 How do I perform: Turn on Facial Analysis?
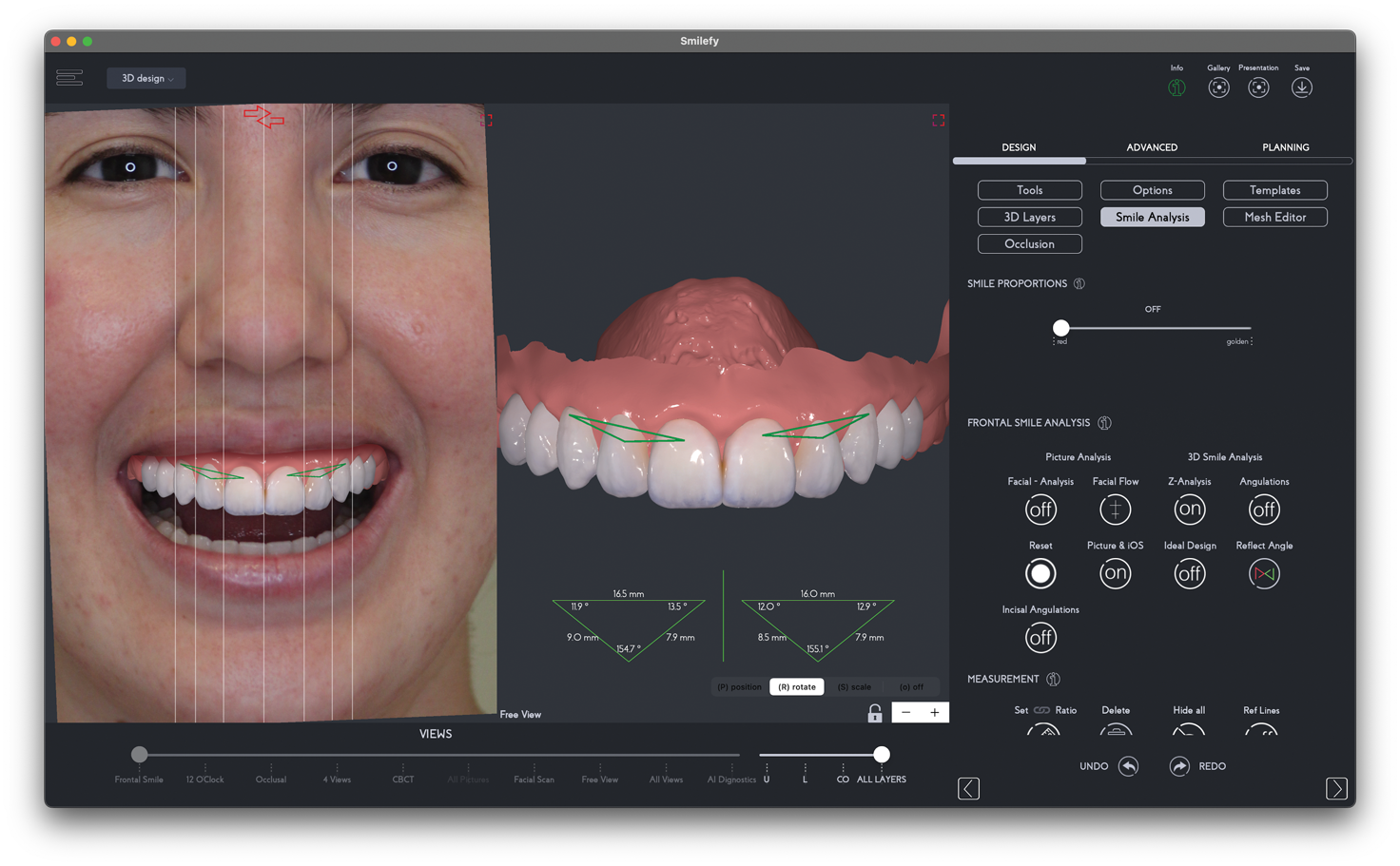[1040, 510]
